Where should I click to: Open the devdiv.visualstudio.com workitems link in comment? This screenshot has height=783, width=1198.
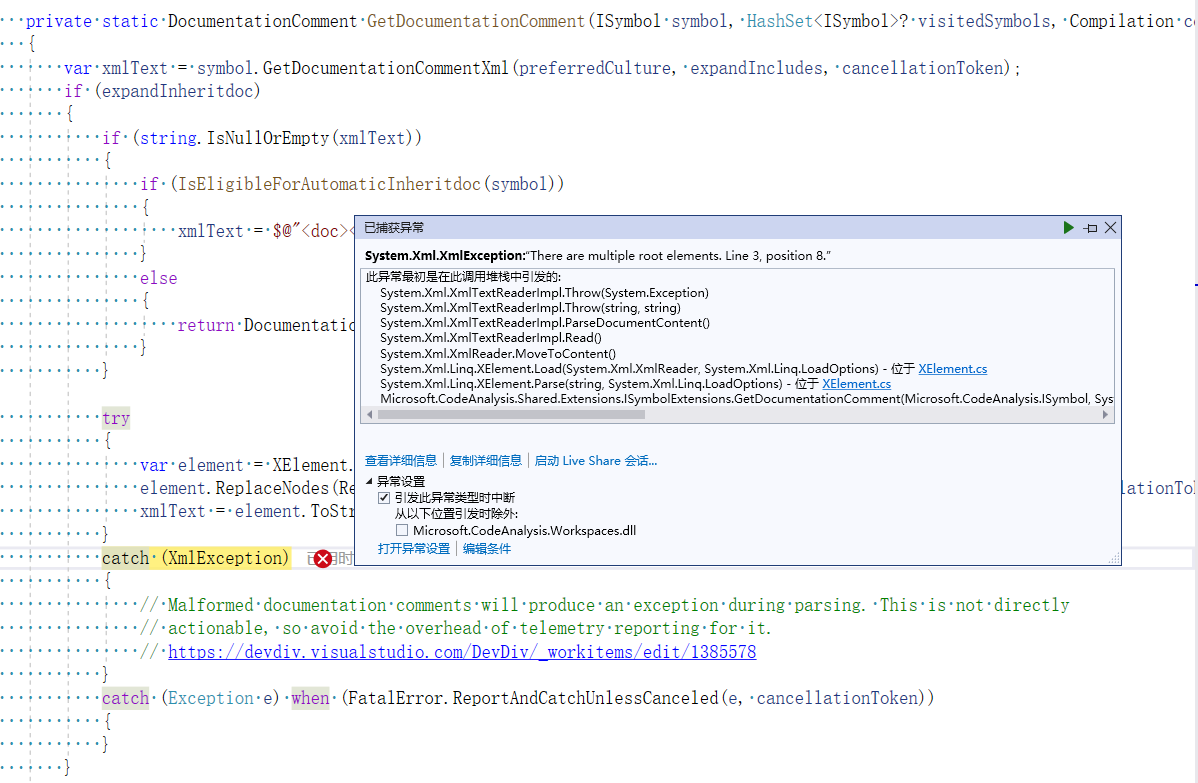point(461,652)
